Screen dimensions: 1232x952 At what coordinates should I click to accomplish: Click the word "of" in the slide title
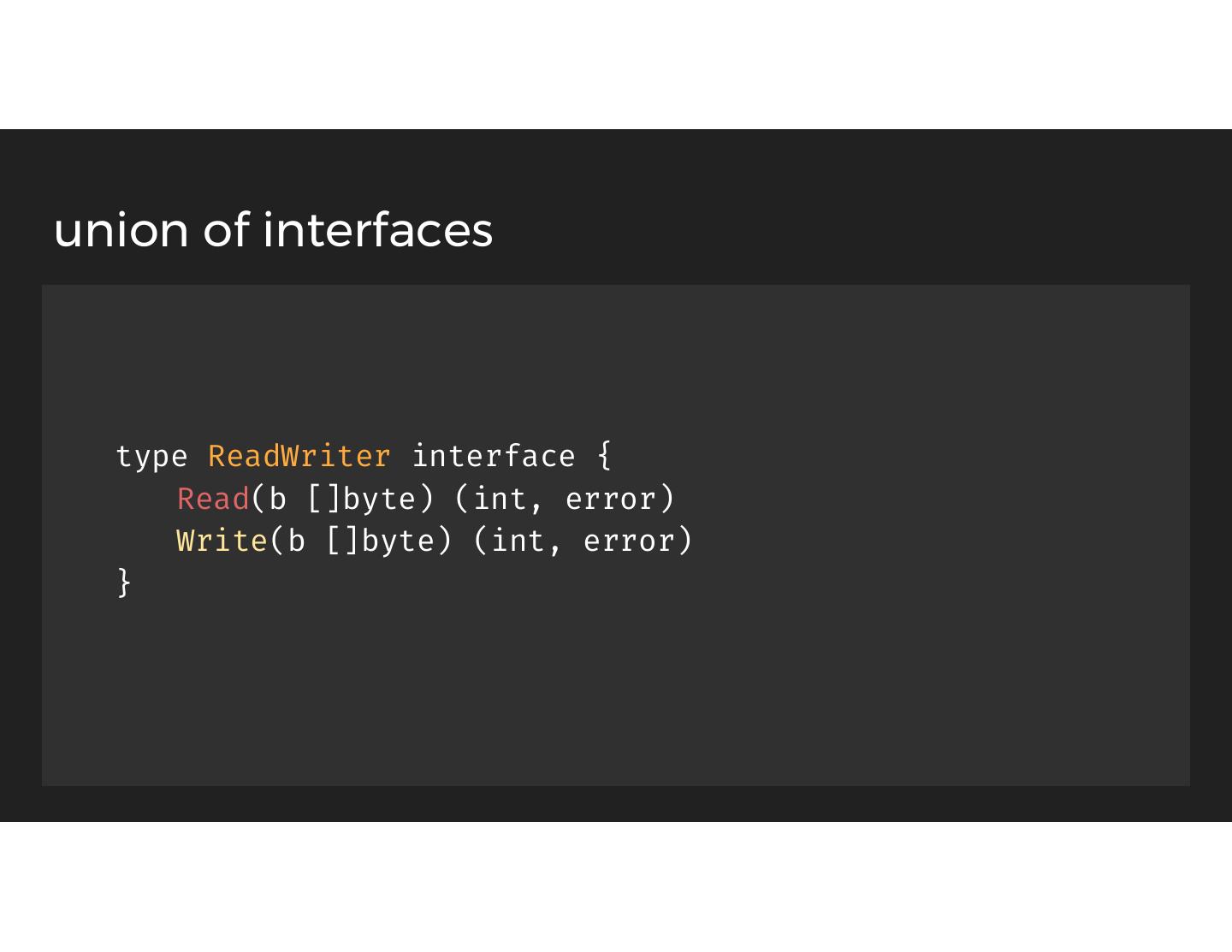coord(226,230)
